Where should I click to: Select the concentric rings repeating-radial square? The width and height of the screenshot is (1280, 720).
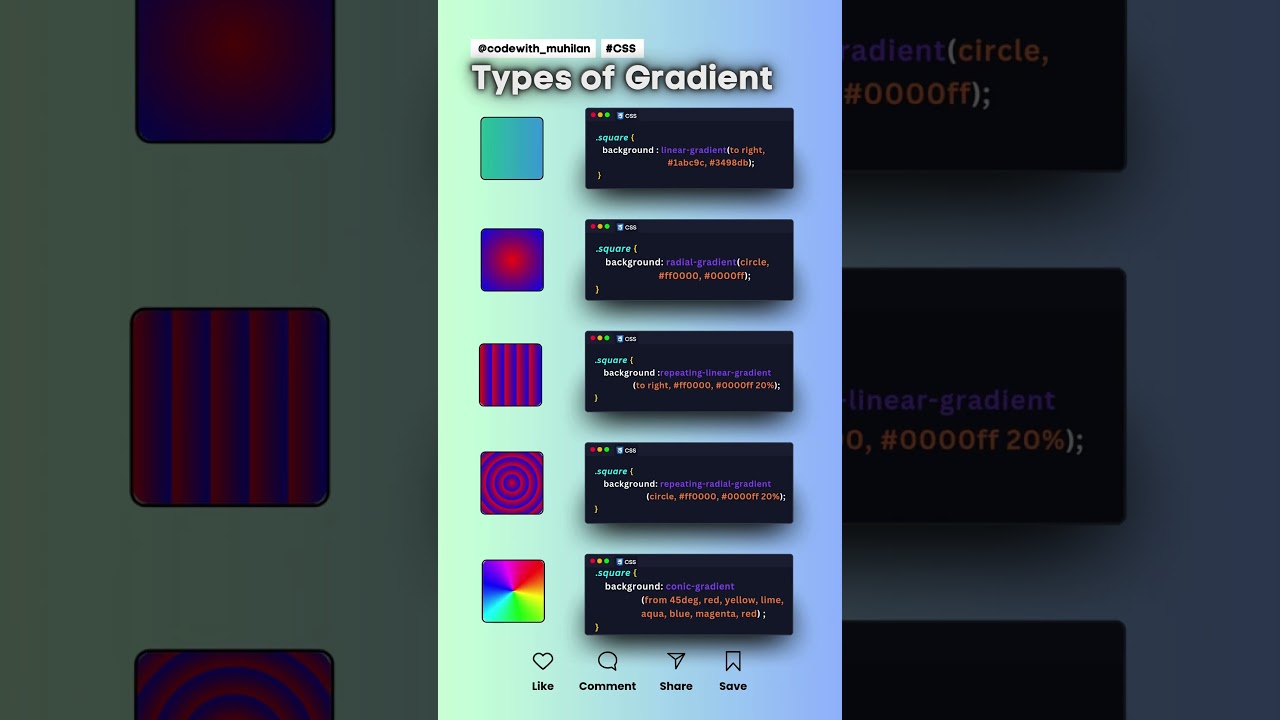point(512,483)
